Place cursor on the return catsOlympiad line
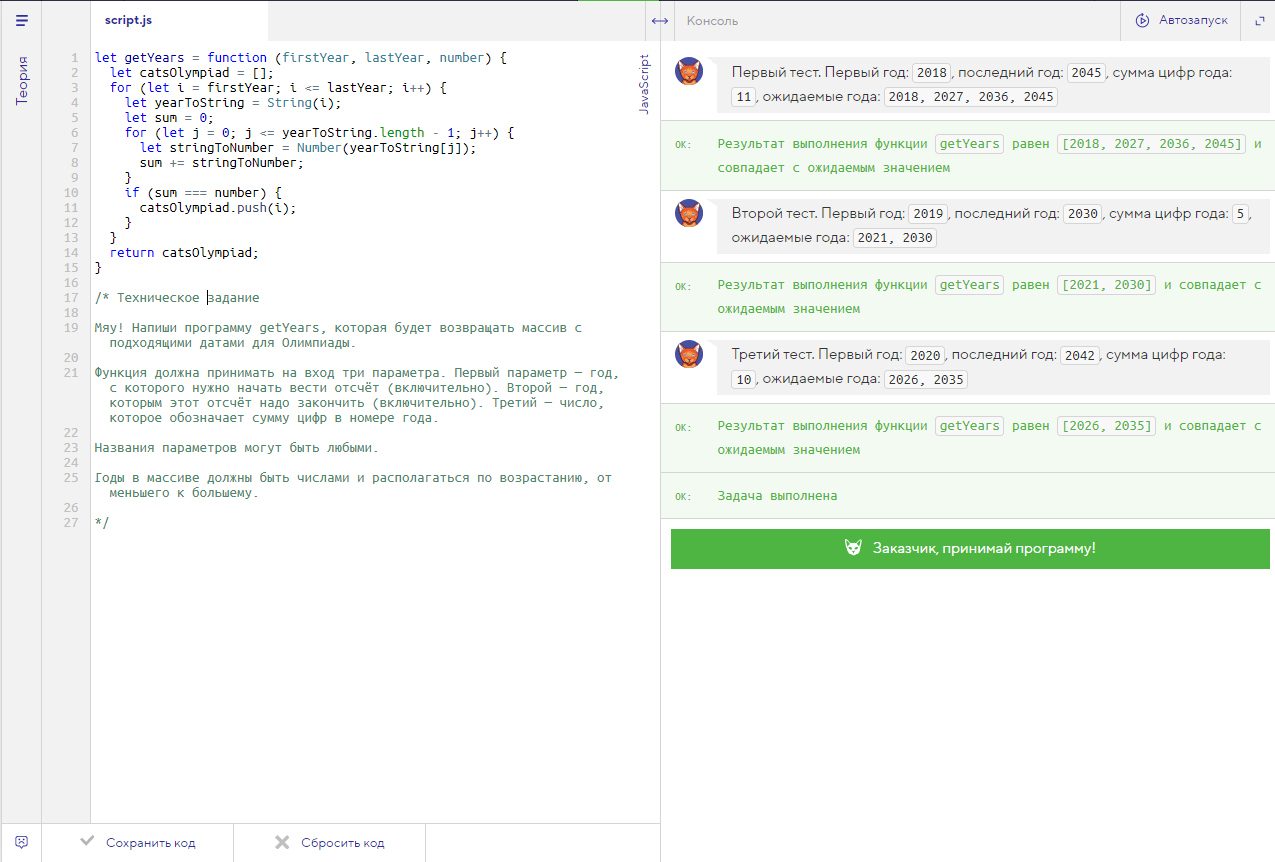Viewport: 1275px width, 862px height. click(x=184, y=253)
